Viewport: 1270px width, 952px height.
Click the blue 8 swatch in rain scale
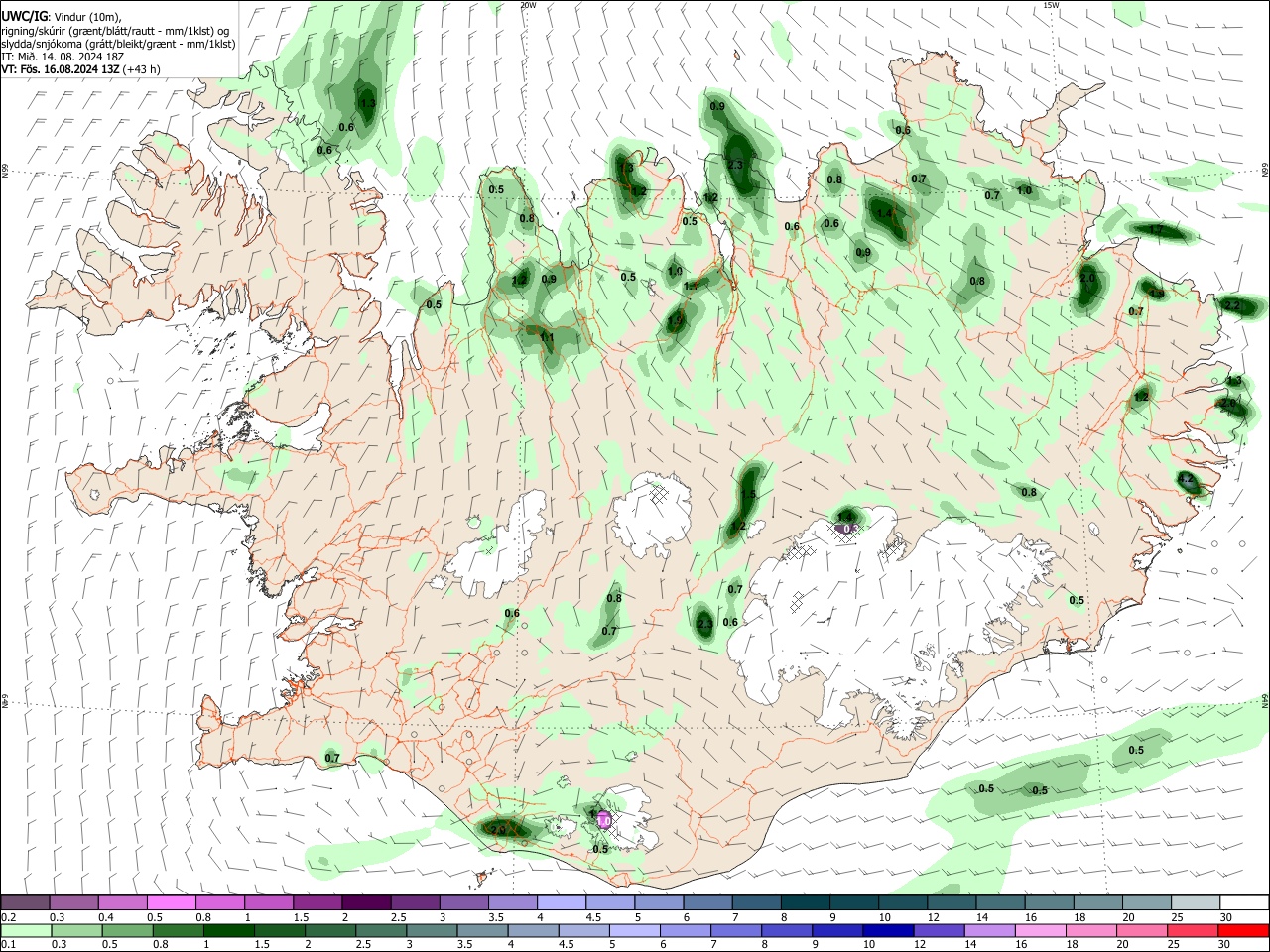pyautogui.click(x=786, y=931)
